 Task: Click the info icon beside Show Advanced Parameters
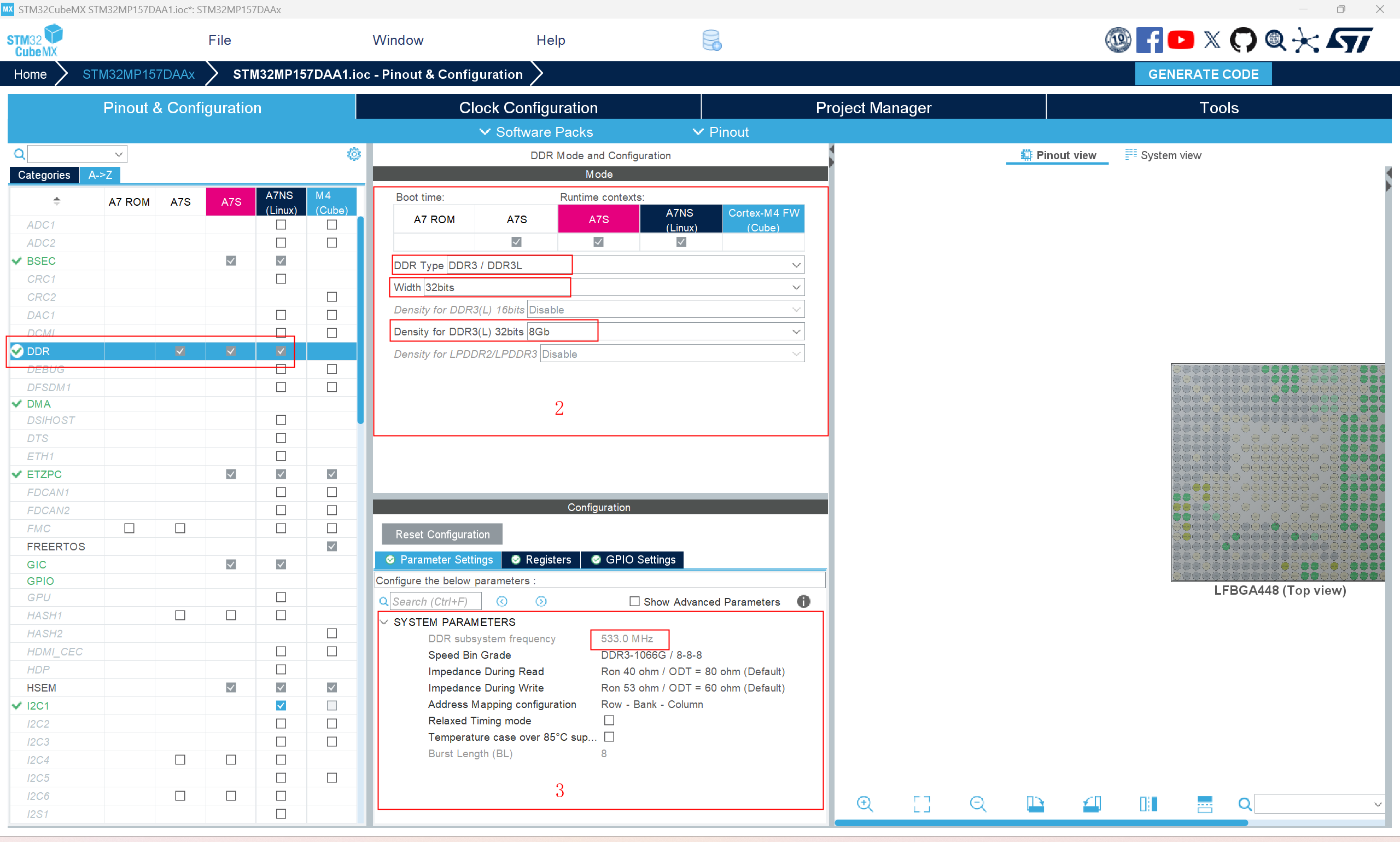tap(803, 601)
